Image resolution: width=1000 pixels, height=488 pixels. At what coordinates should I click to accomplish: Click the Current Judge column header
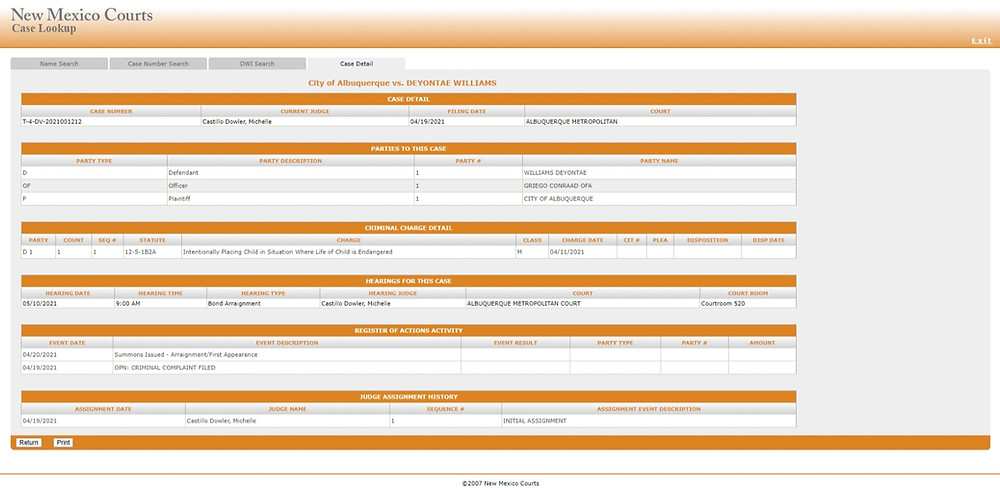click(304, 112)
